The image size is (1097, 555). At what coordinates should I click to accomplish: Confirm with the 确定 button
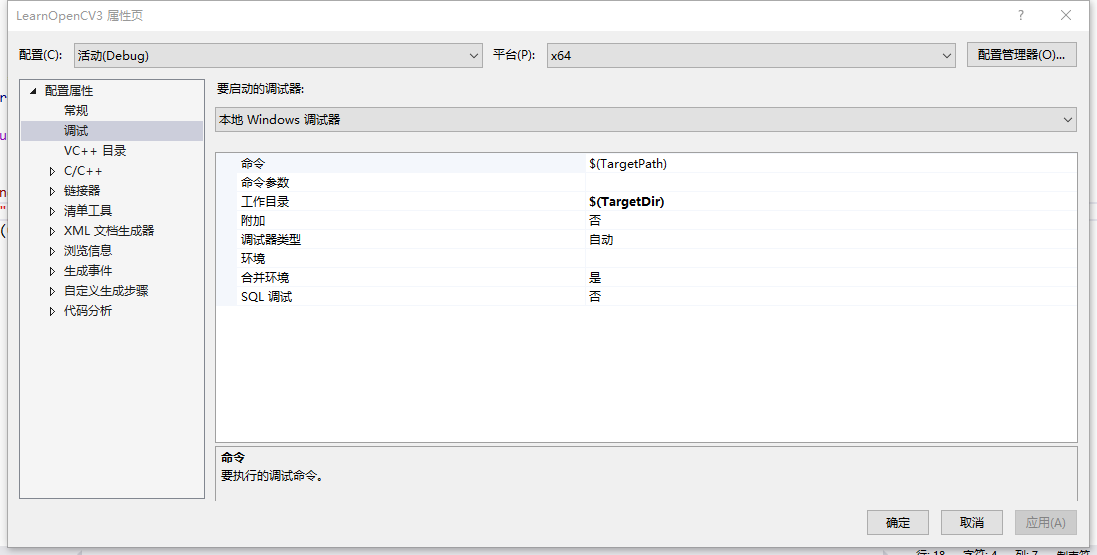(x=898, y=522)
